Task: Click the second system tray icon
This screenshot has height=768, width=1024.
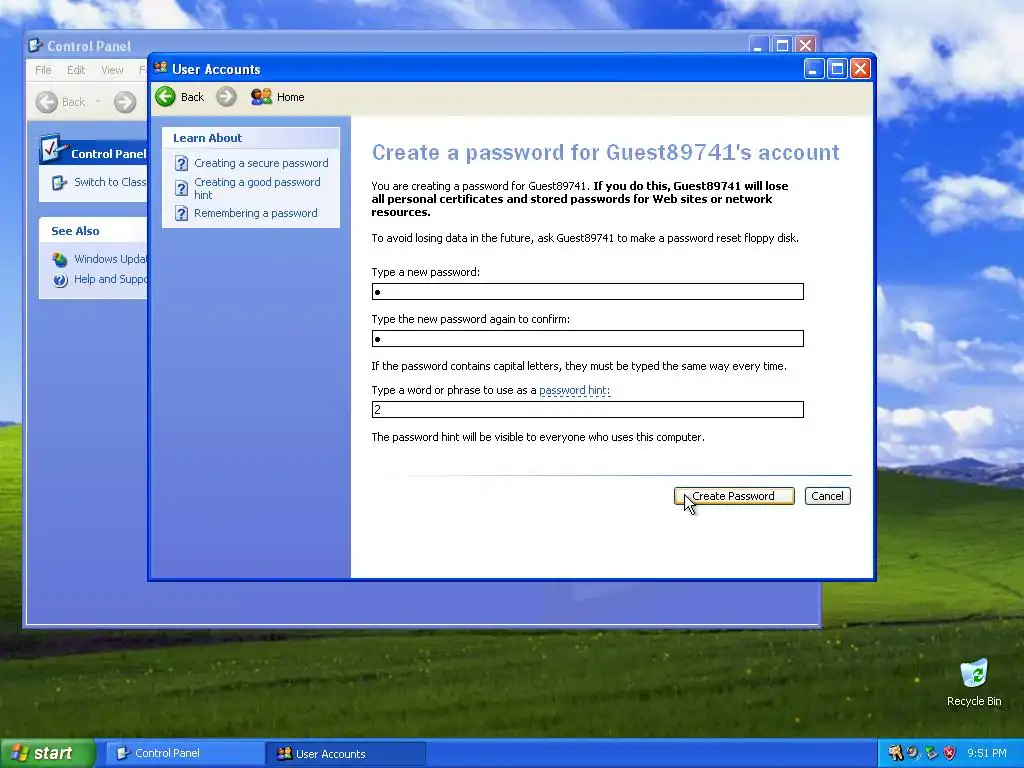Action: 914,753
